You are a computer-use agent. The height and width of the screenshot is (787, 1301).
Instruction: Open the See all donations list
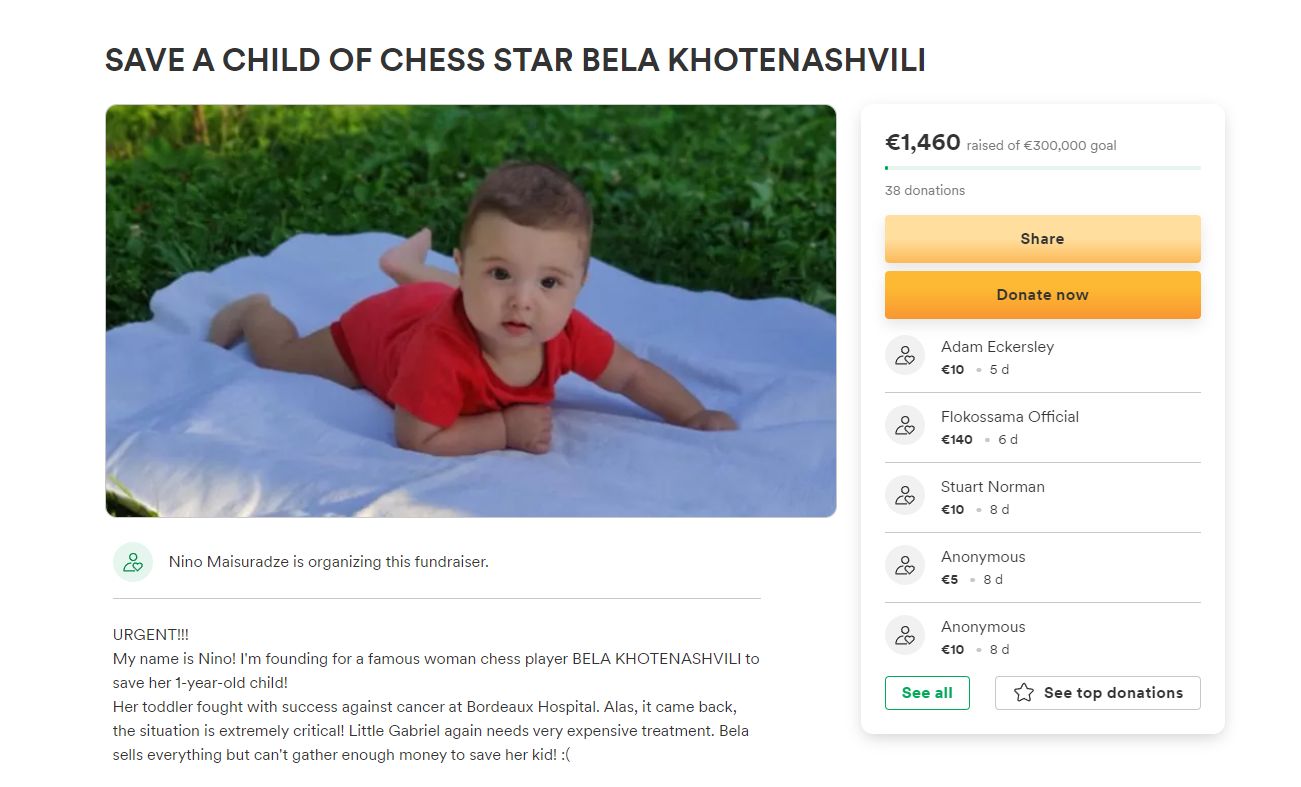(x=927, y=693)
